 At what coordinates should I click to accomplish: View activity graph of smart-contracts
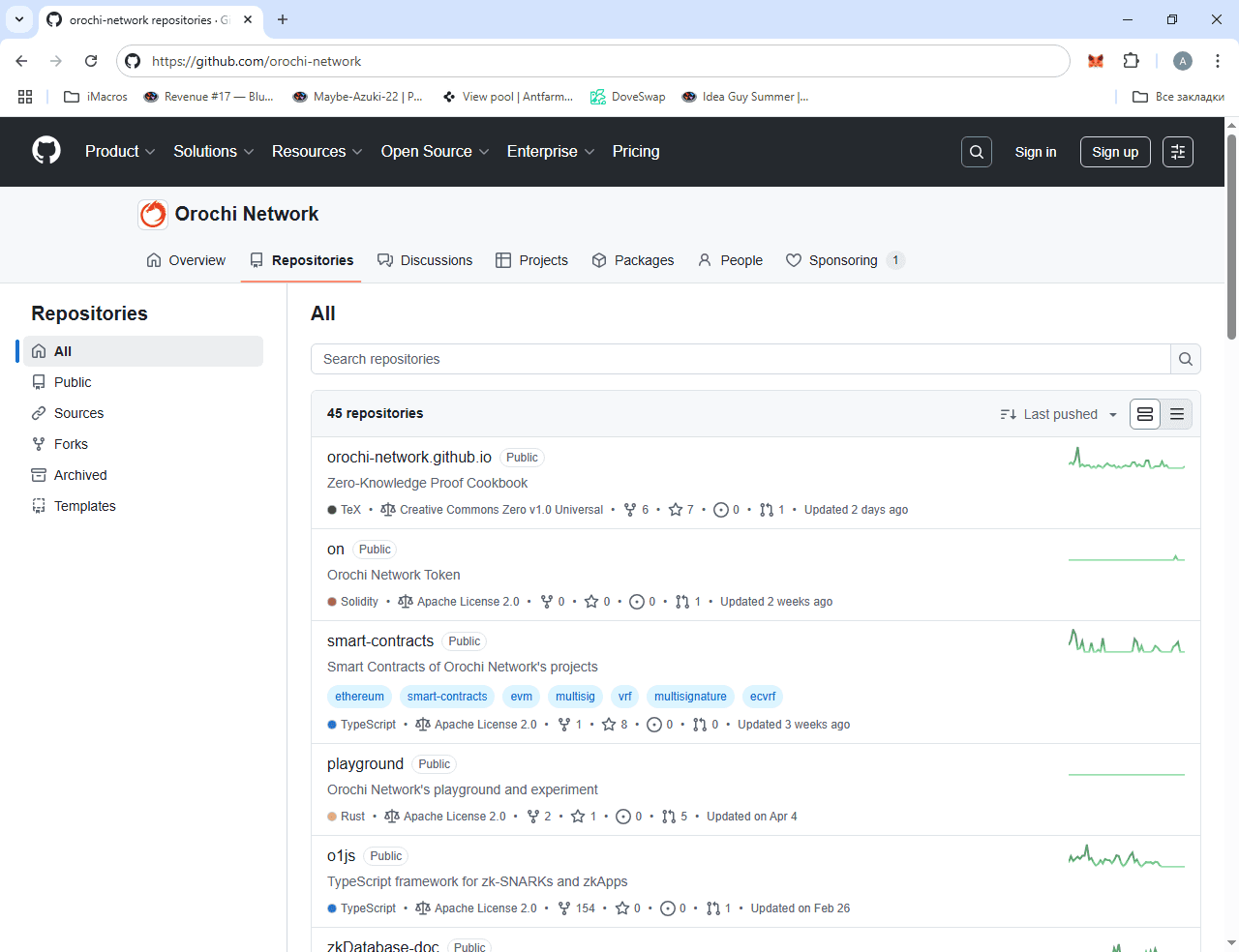pos(1127,641)
